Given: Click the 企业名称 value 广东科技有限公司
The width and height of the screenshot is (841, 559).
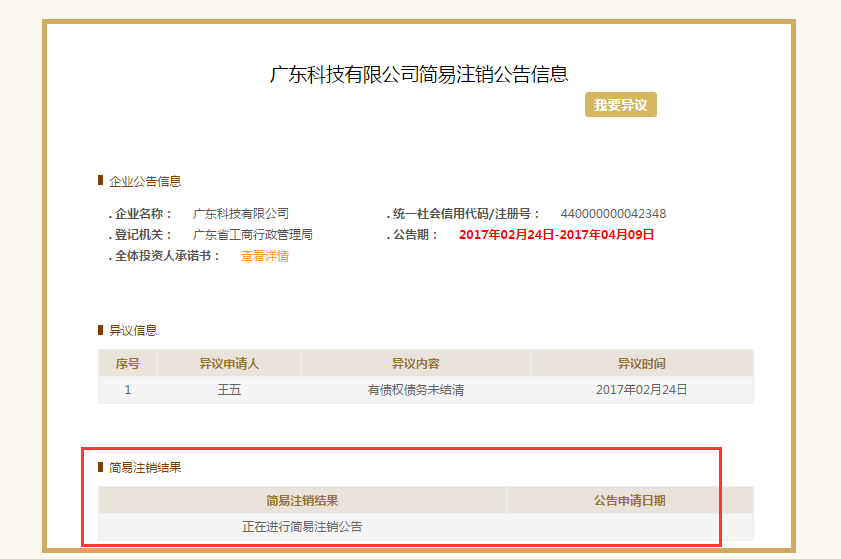Looking at the screenshot, I should click(241, 214).
